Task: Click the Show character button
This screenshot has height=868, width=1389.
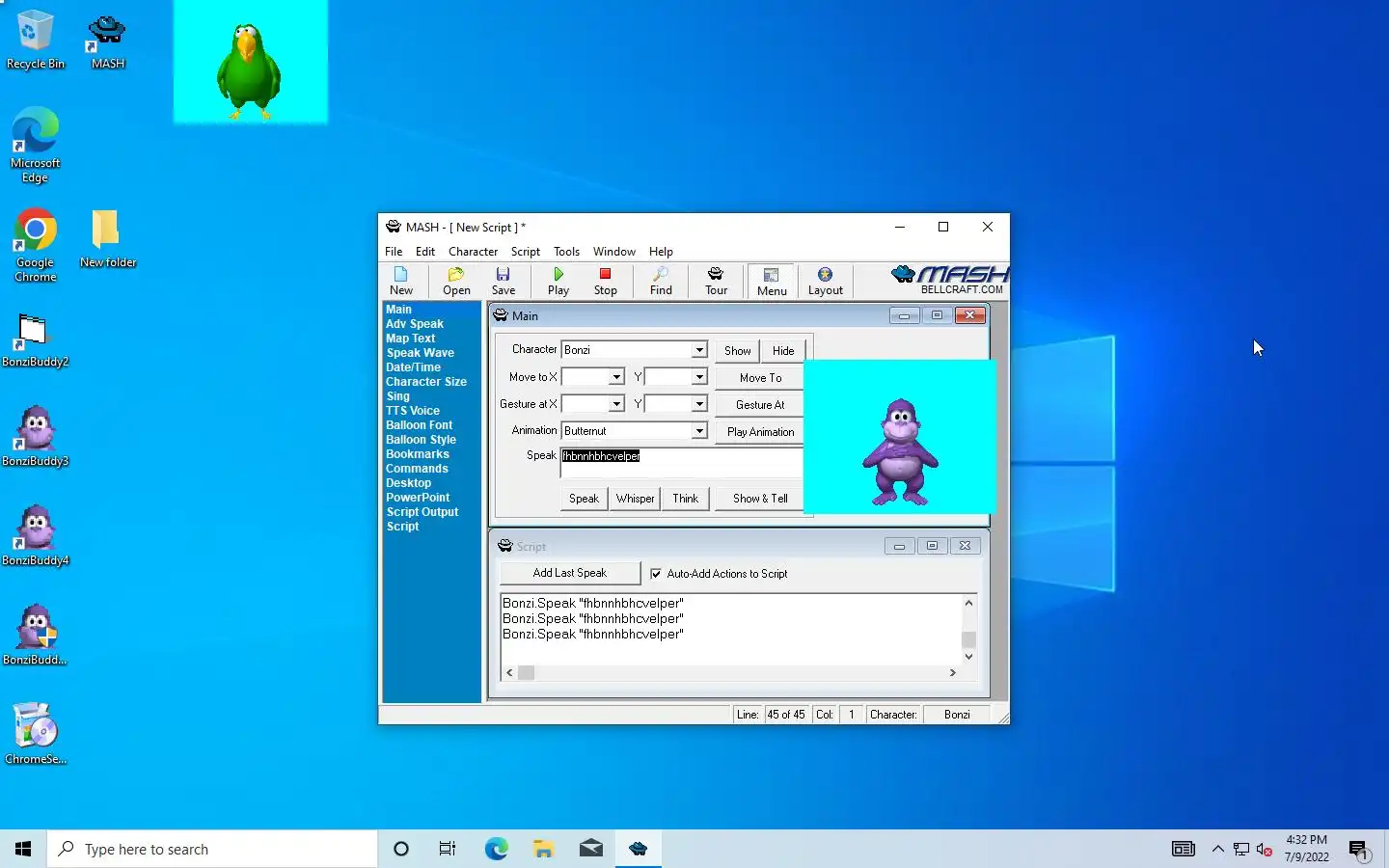Action: tap(737, 351)
